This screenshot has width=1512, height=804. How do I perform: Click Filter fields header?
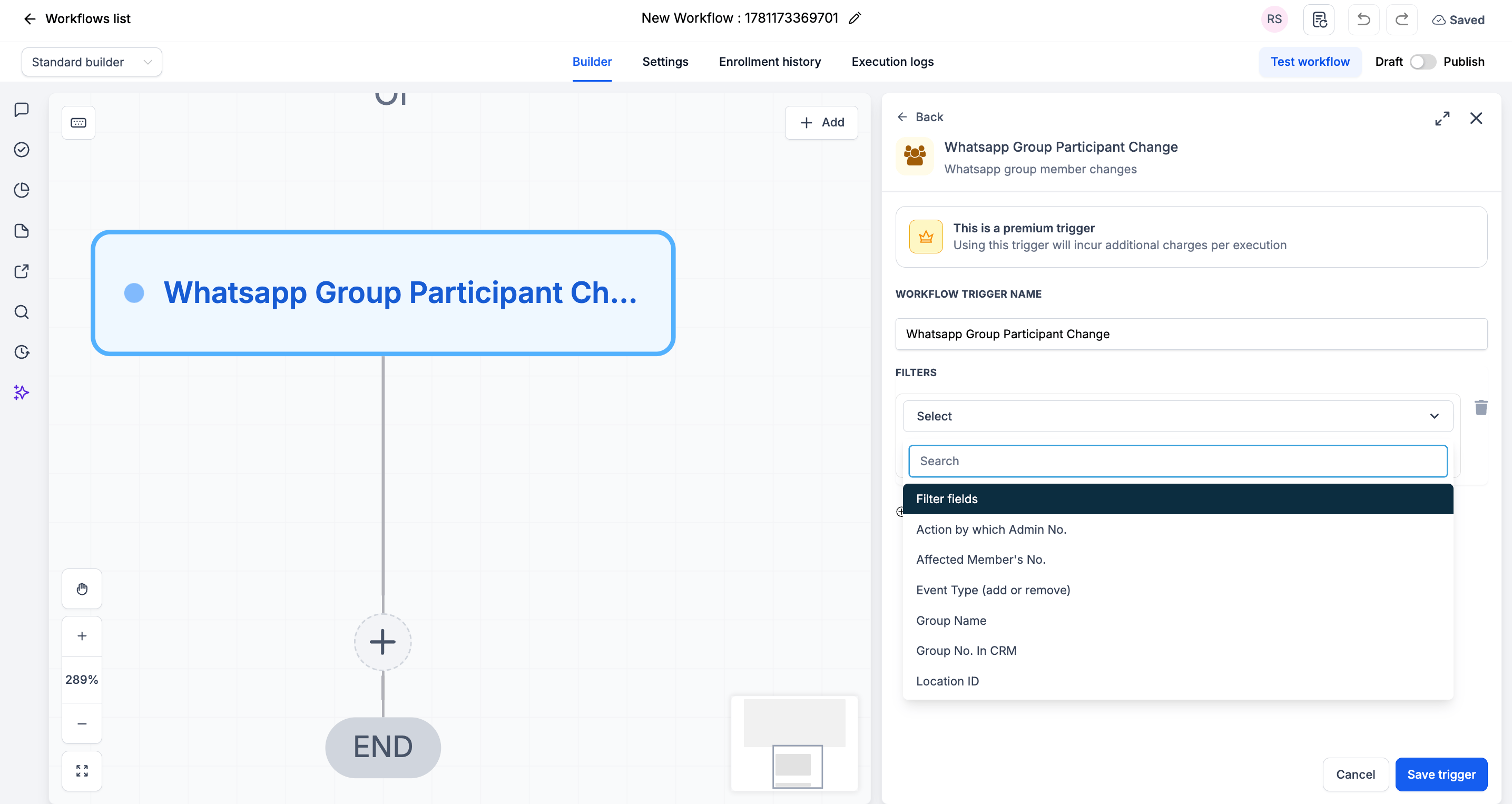(x=1178, y=499)
